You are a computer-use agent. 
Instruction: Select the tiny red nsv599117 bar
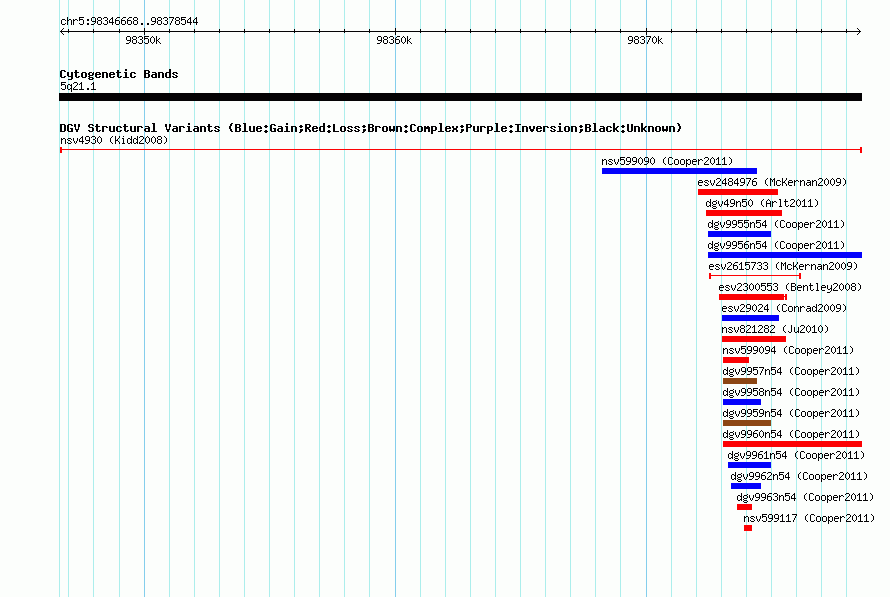pyautogui.click(x=748, y=528)
